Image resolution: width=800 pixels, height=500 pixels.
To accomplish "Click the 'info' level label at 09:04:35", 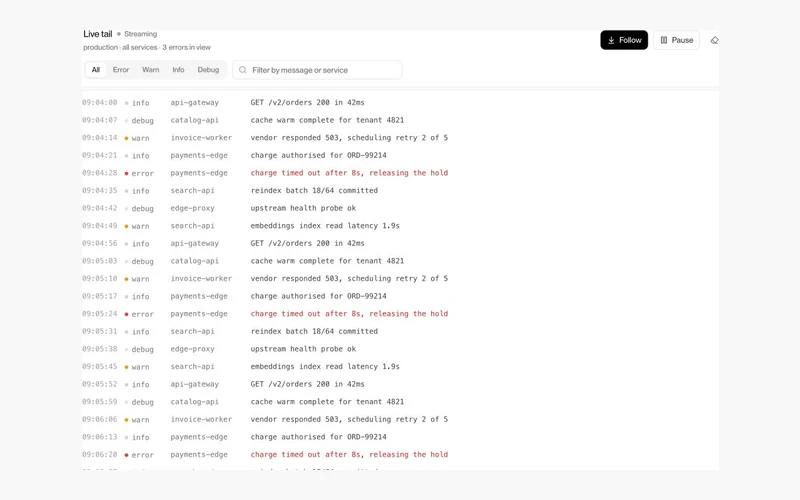I will pyautogui.click(x=140, y=191).
